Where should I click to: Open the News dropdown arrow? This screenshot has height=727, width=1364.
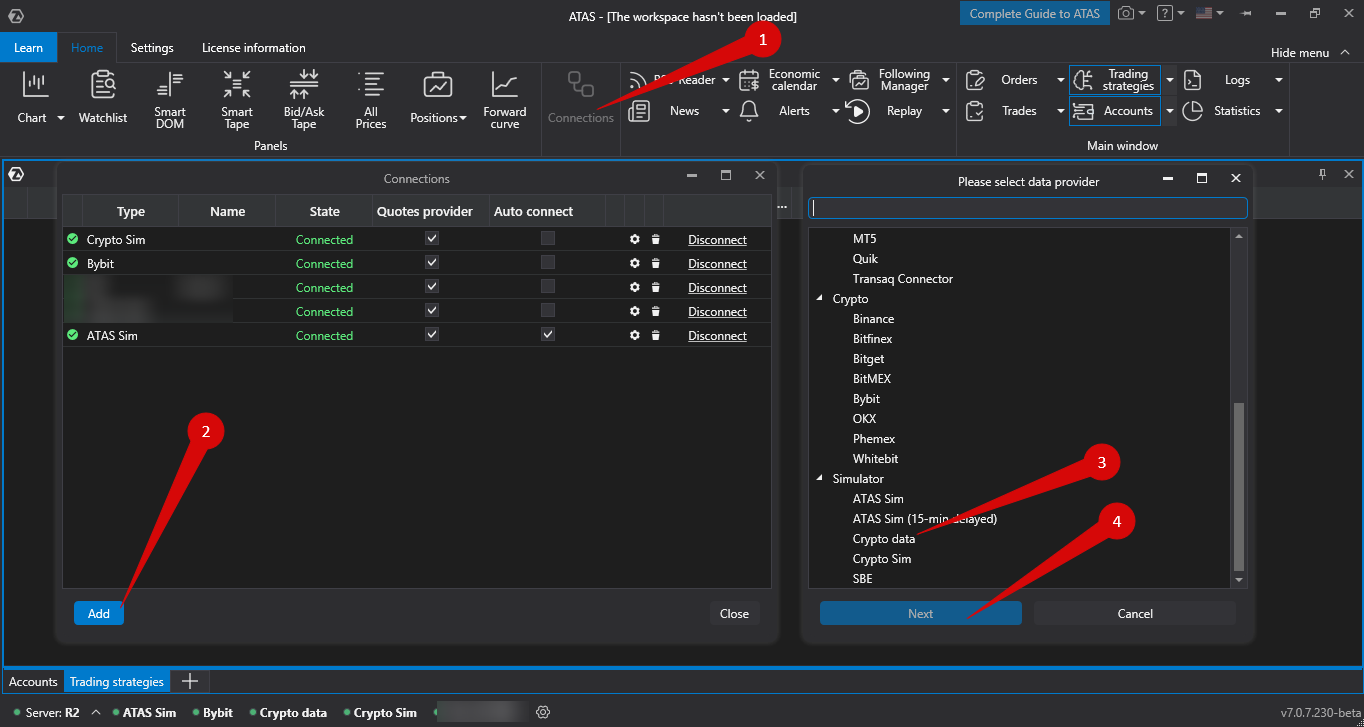tap(726, 111)
